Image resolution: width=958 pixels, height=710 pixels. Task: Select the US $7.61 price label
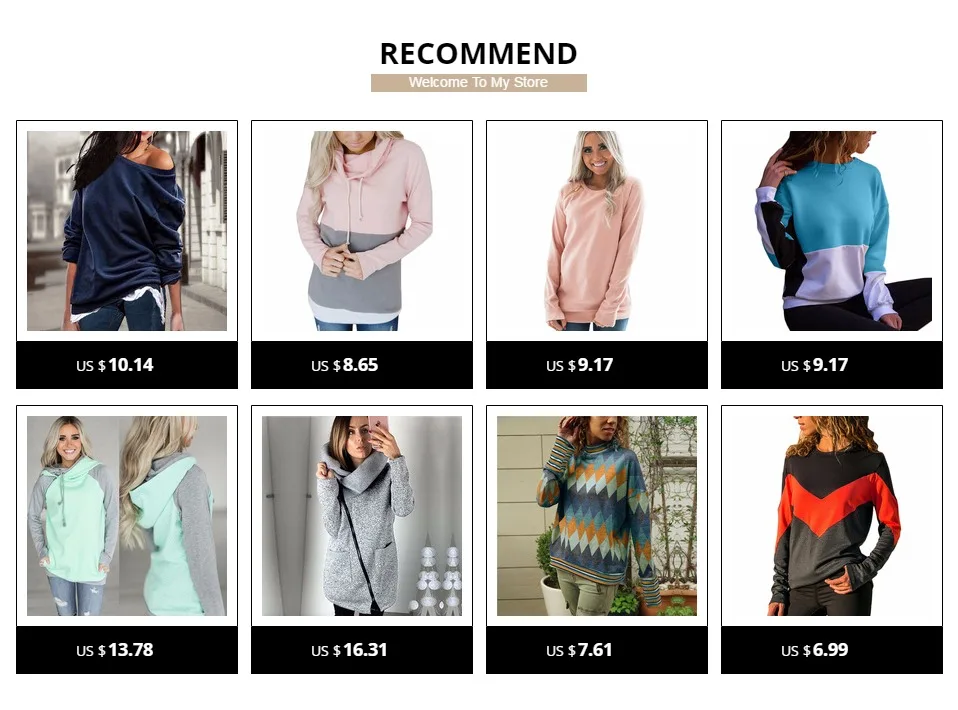click(x=579, y=650)
